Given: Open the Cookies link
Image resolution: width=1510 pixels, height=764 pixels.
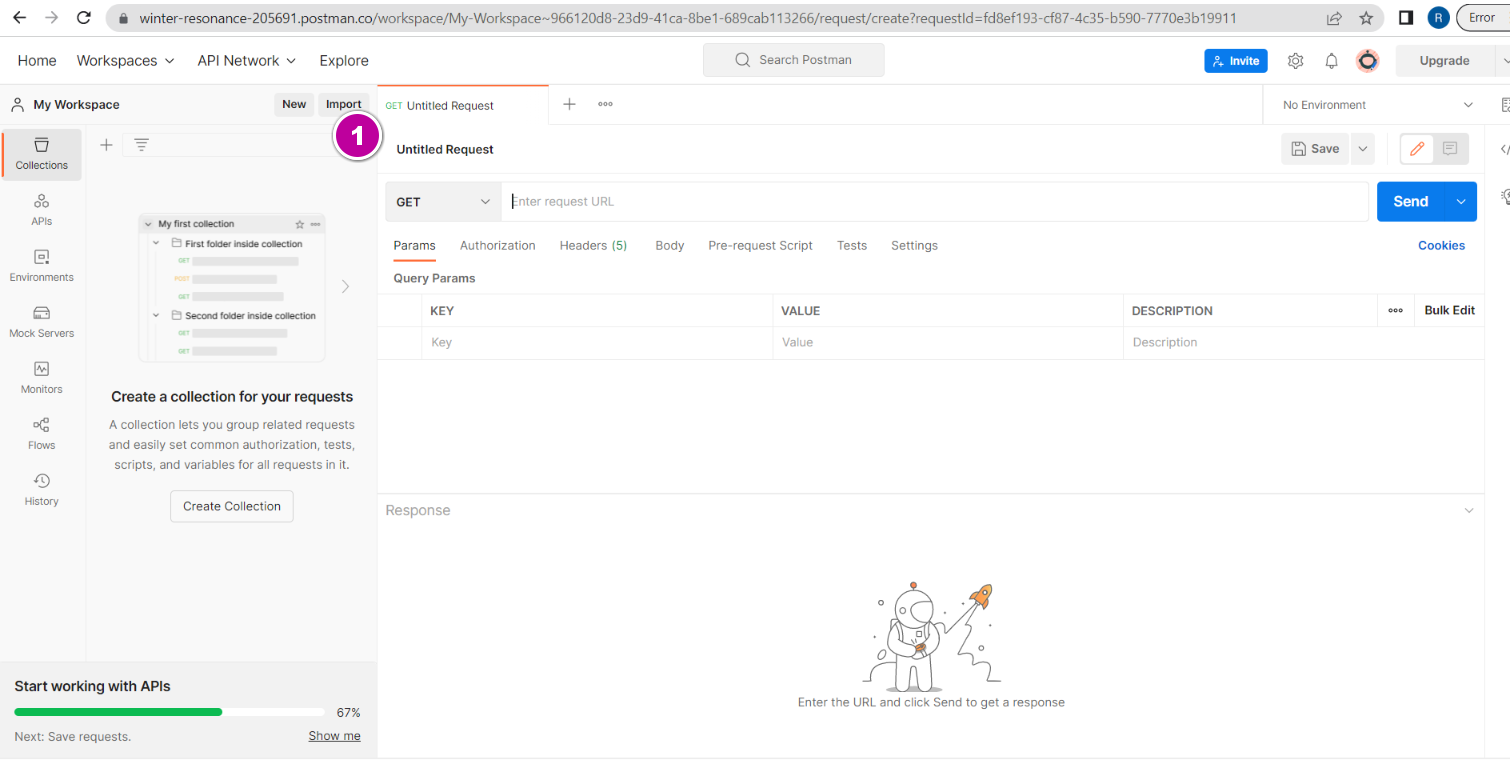Looking at the screenshot, I should point(1441,245).
